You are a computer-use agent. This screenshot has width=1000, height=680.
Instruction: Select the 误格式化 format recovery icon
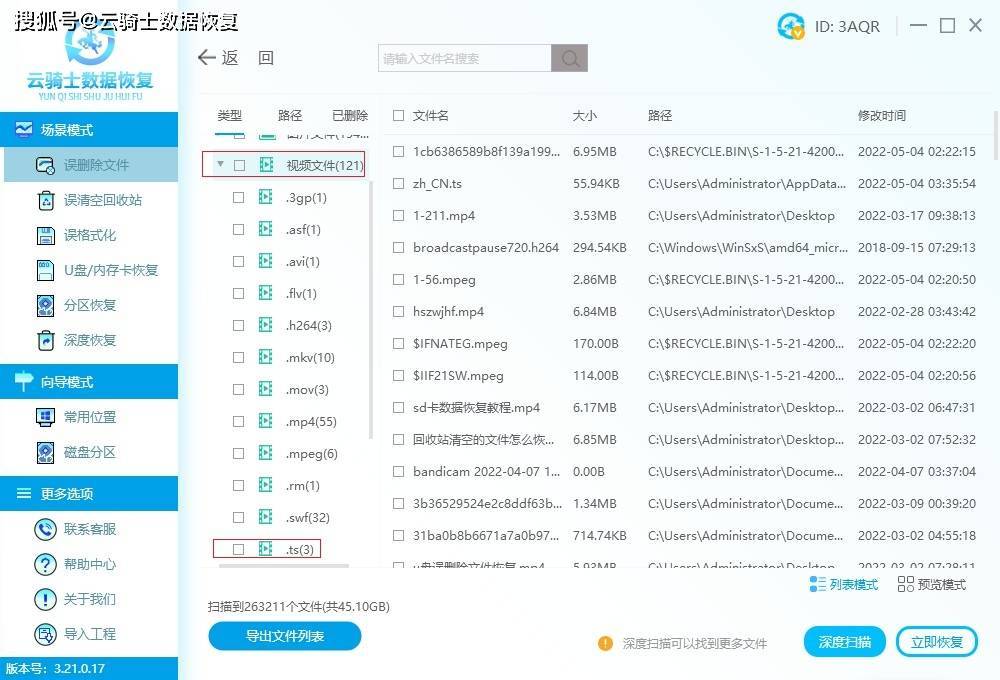[45, 235]
